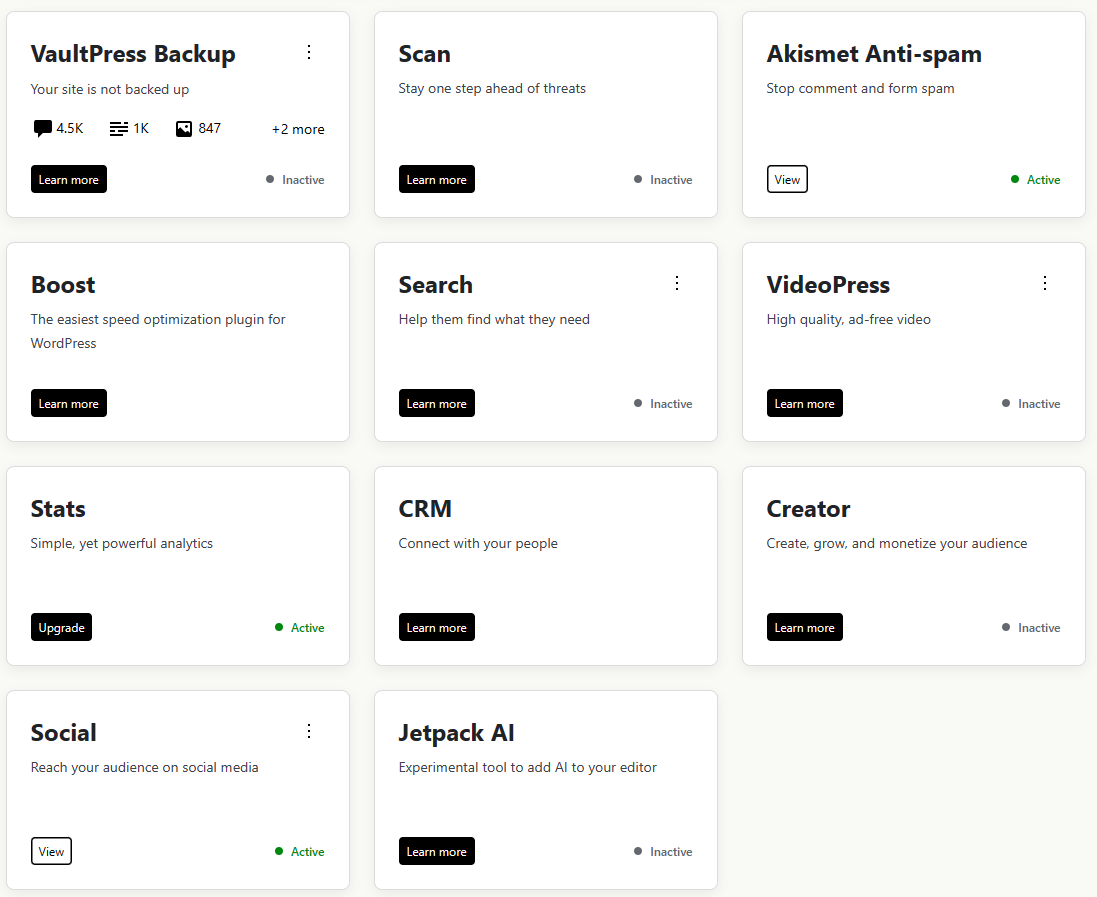Click the VaultPress Backup card heading

(x=133, y=54)
